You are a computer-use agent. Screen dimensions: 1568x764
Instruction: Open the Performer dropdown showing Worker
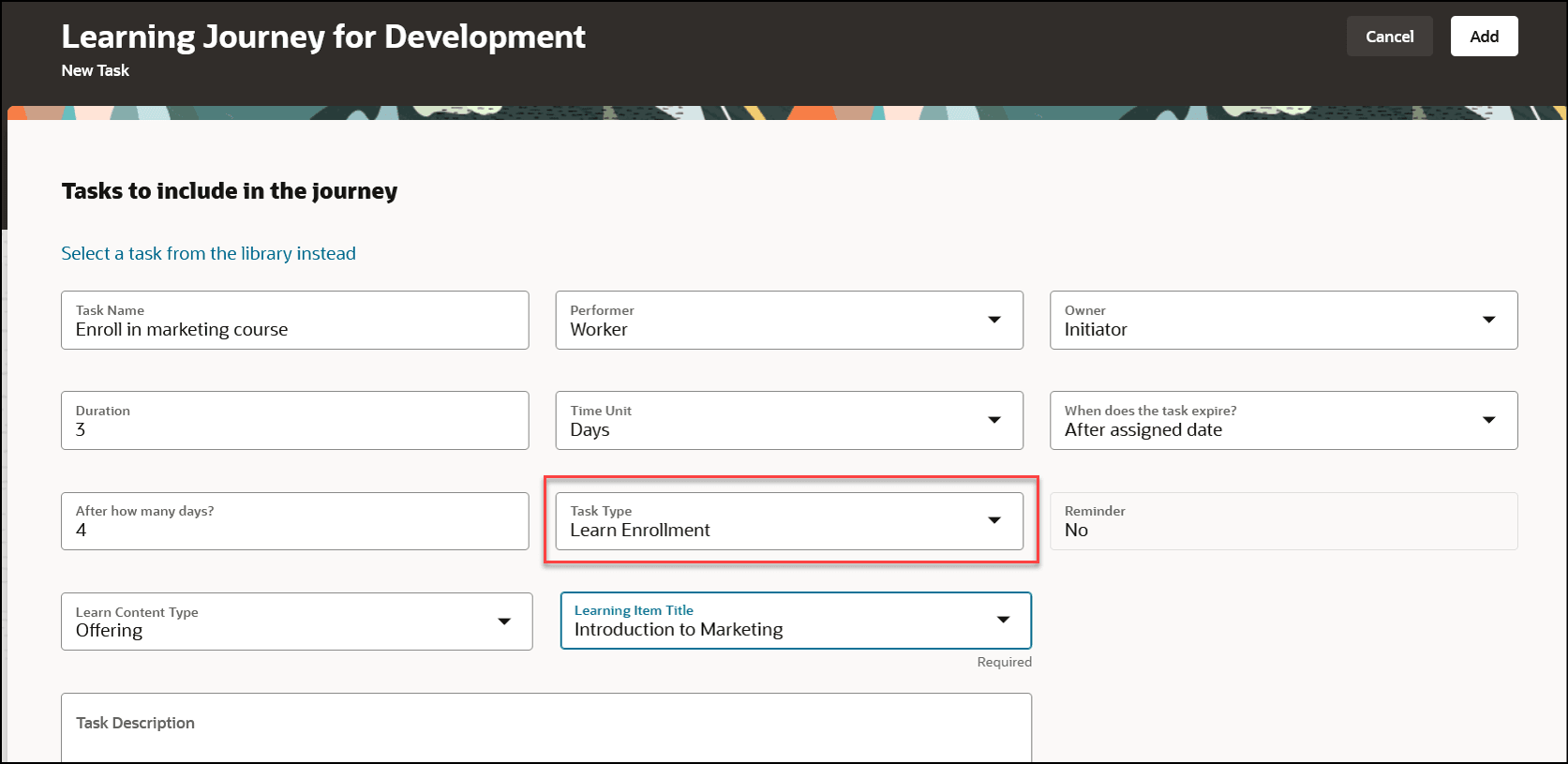789,321
